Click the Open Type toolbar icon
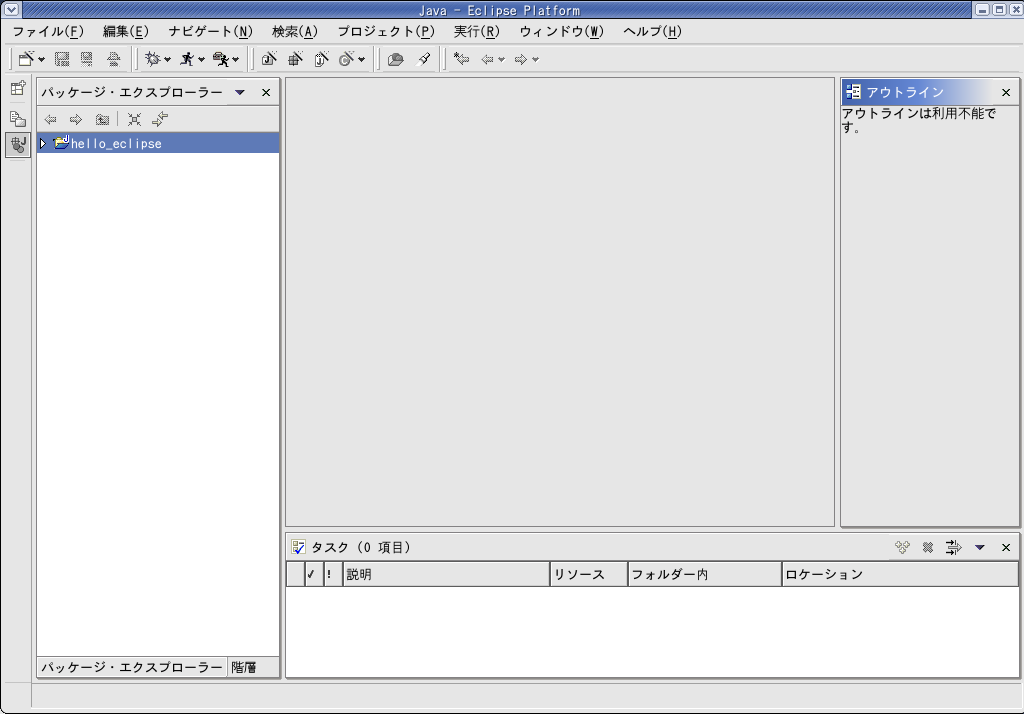 (395, 60)
